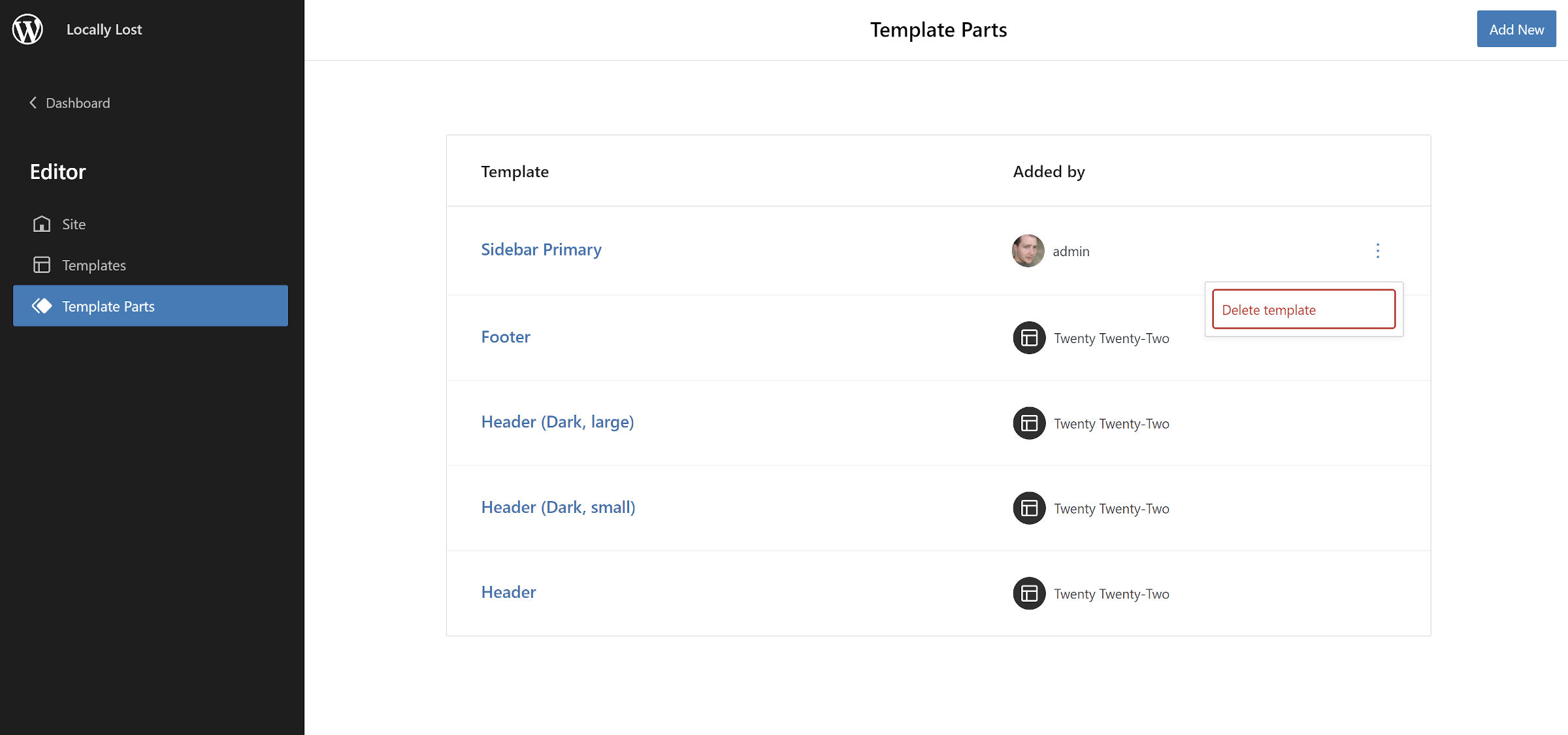Click the Locally Lost site title
This screenshot has height=735, width=1568.
104,29
